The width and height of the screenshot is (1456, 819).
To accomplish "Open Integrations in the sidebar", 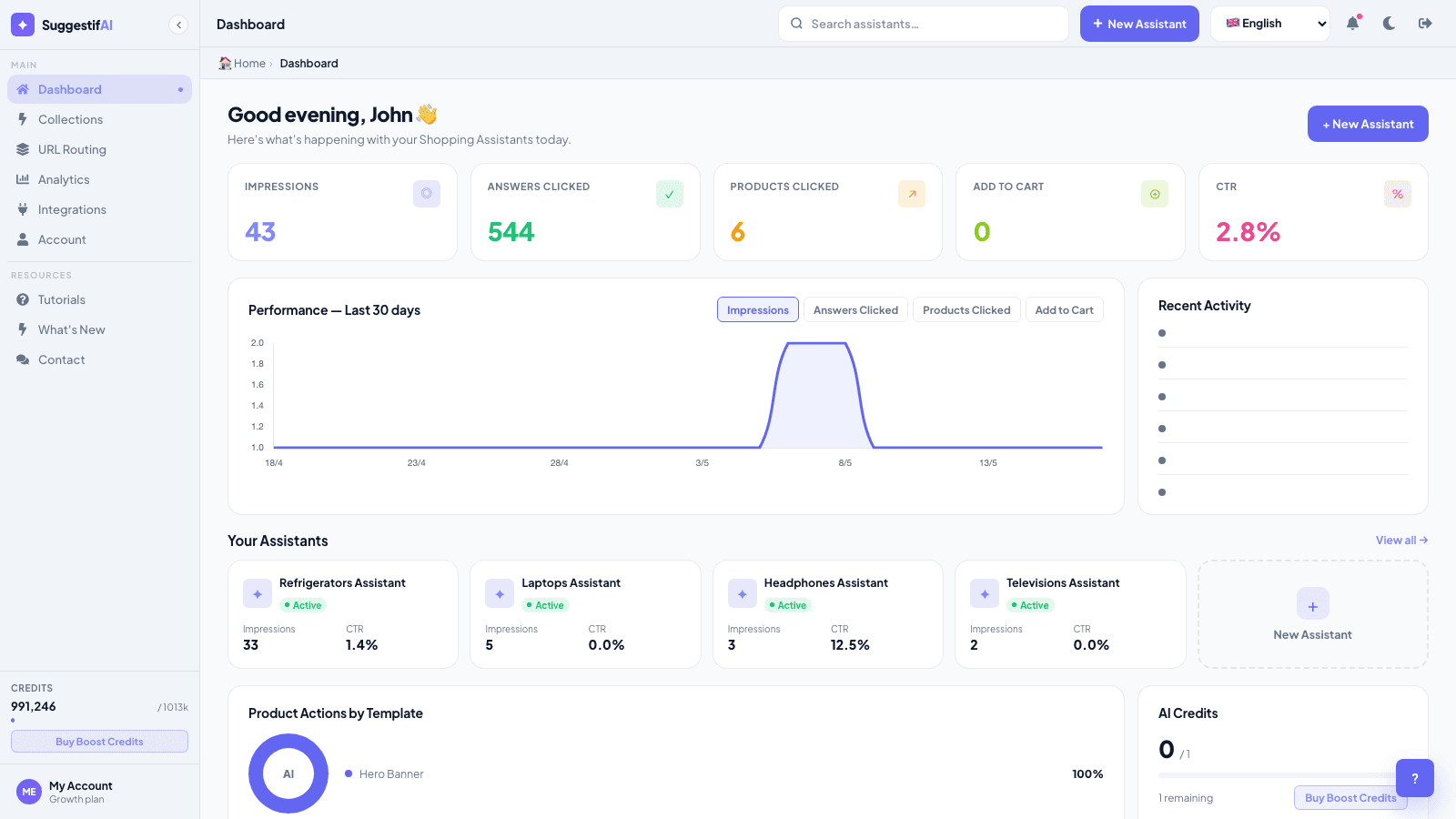I will pos(100,209).
